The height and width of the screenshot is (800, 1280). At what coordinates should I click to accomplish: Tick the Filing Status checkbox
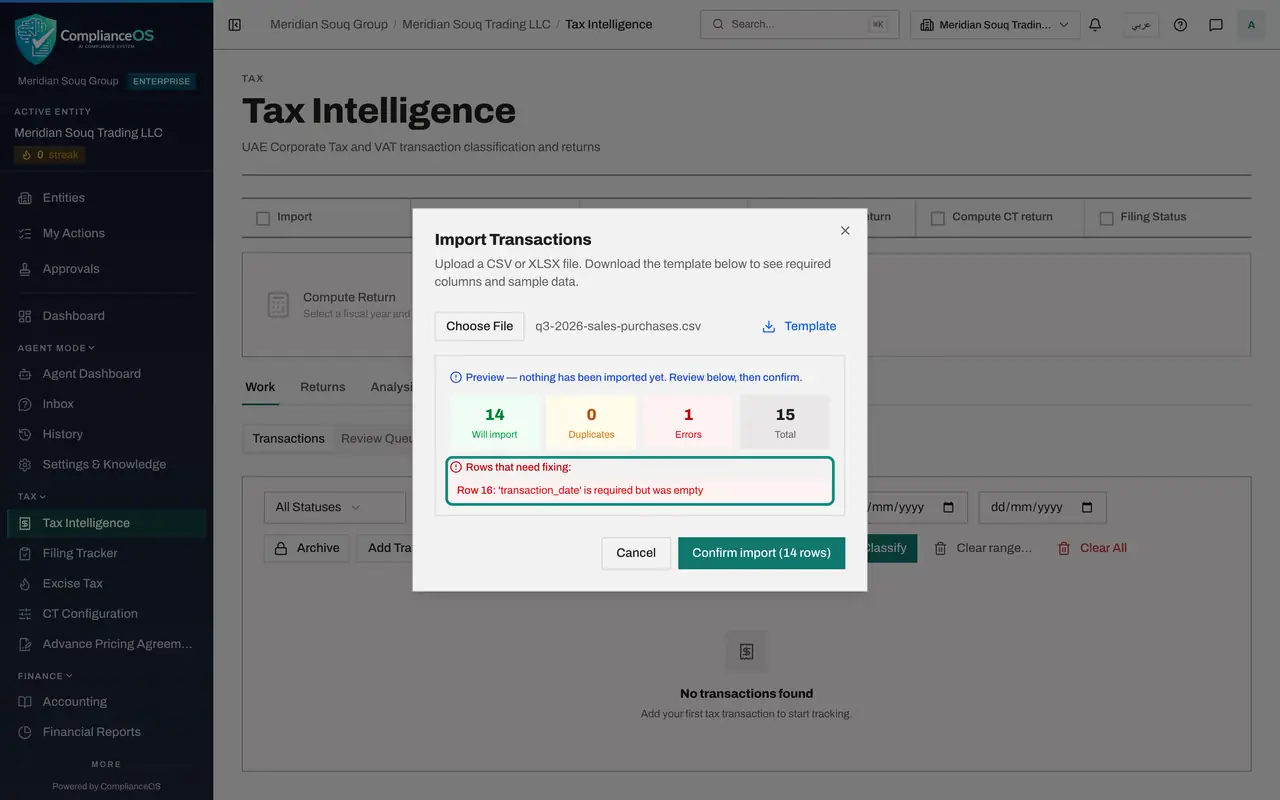click(1106, 218)
